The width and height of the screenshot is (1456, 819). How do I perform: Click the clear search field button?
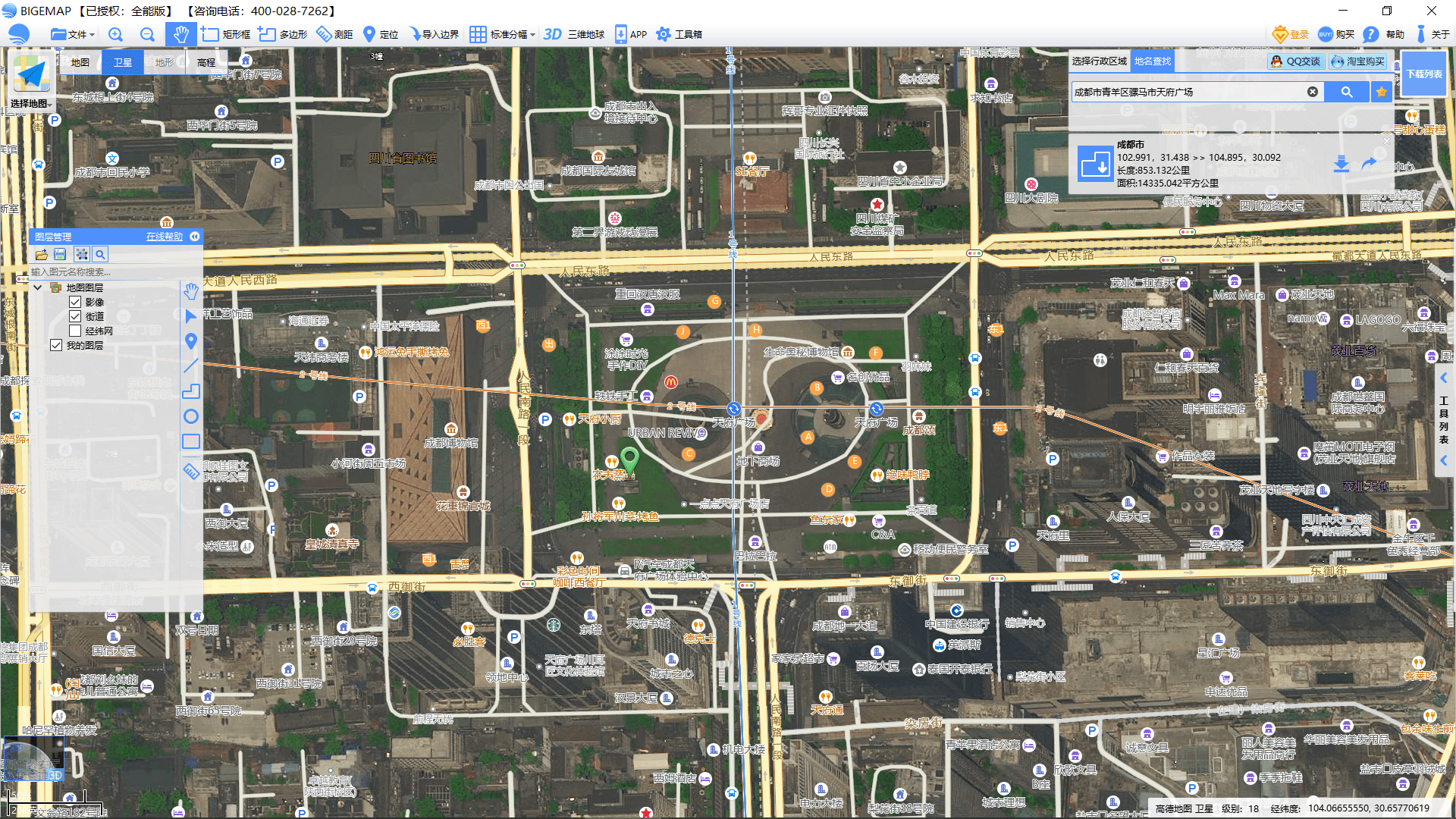[1312, 92]
